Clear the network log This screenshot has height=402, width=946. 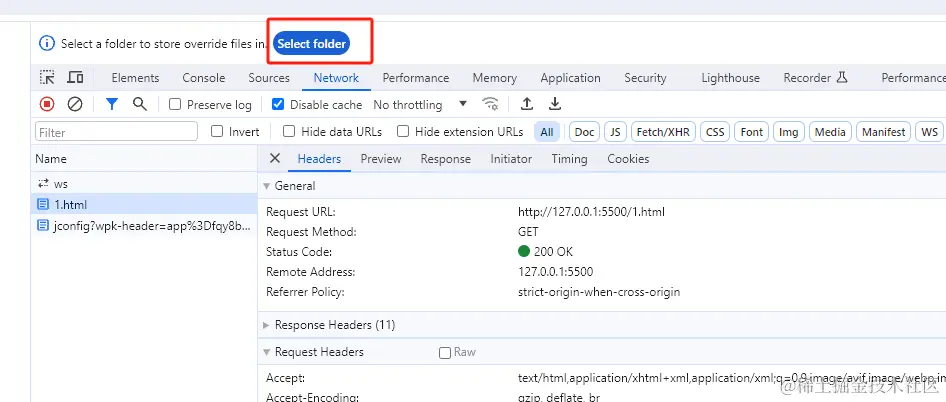pos(75,104)
